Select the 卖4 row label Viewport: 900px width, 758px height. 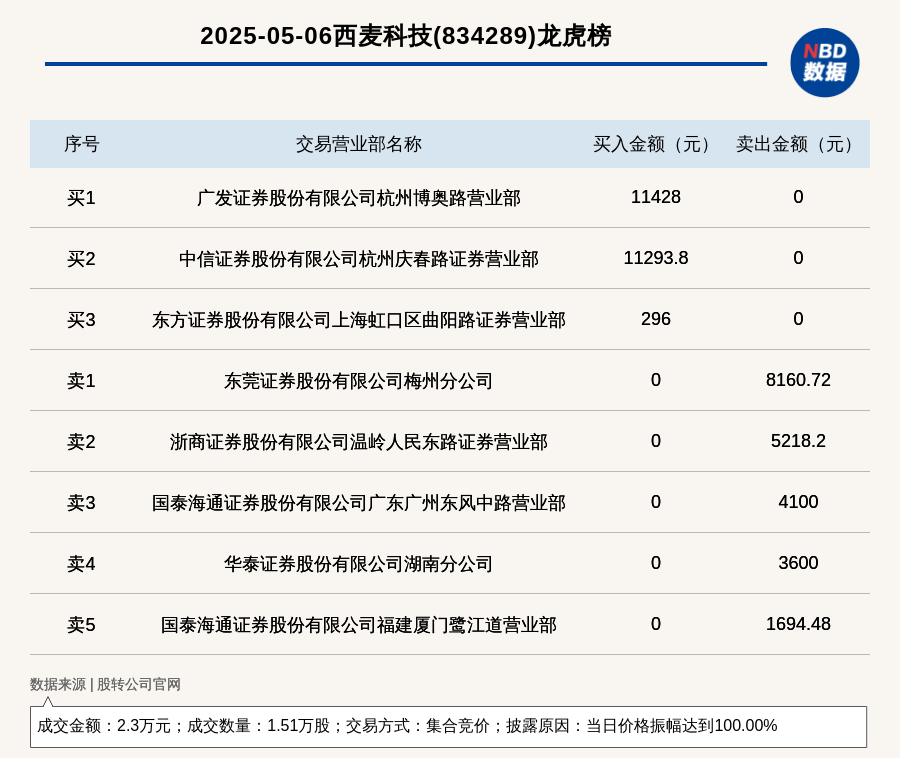[82, 563]
